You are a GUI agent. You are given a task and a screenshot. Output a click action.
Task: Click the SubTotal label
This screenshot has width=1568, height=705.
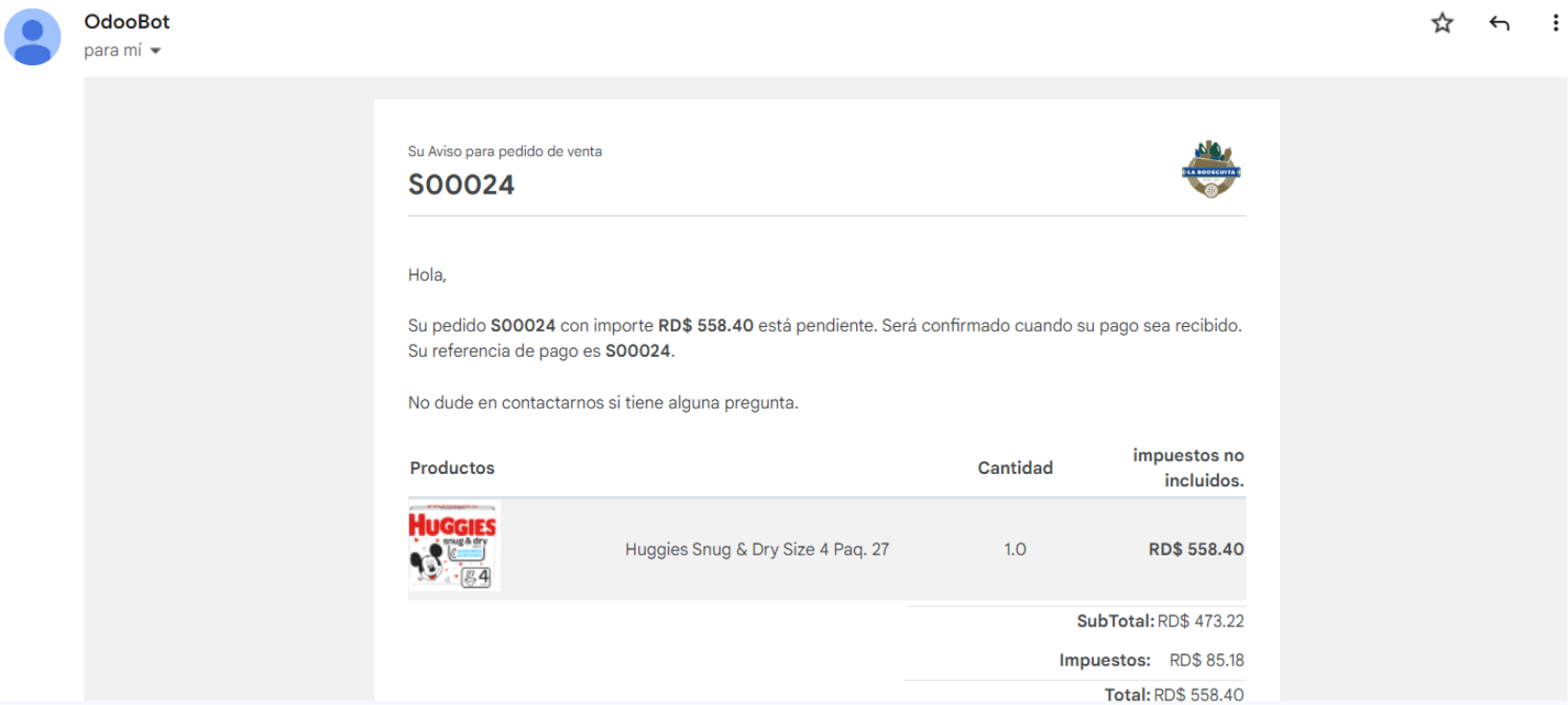pos(1115,621)
